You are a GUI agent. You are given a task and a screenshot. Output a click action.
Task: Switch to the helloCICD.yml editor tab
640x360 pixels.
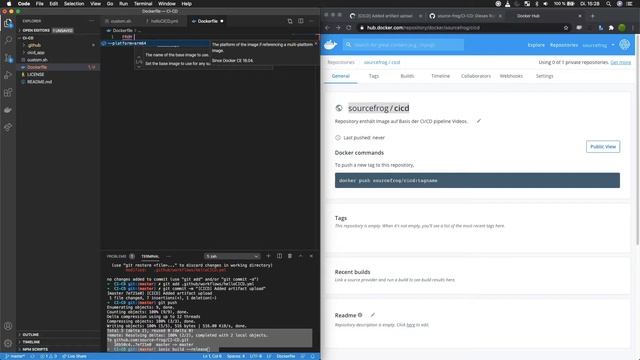(x=164, y=21)
